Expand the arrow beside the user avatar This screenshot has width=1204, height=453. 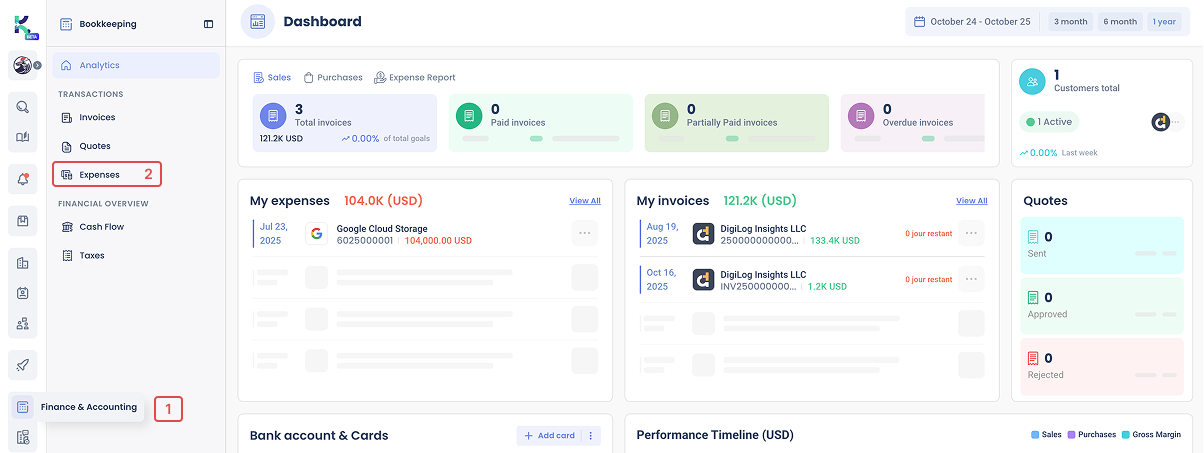(37, 65)
